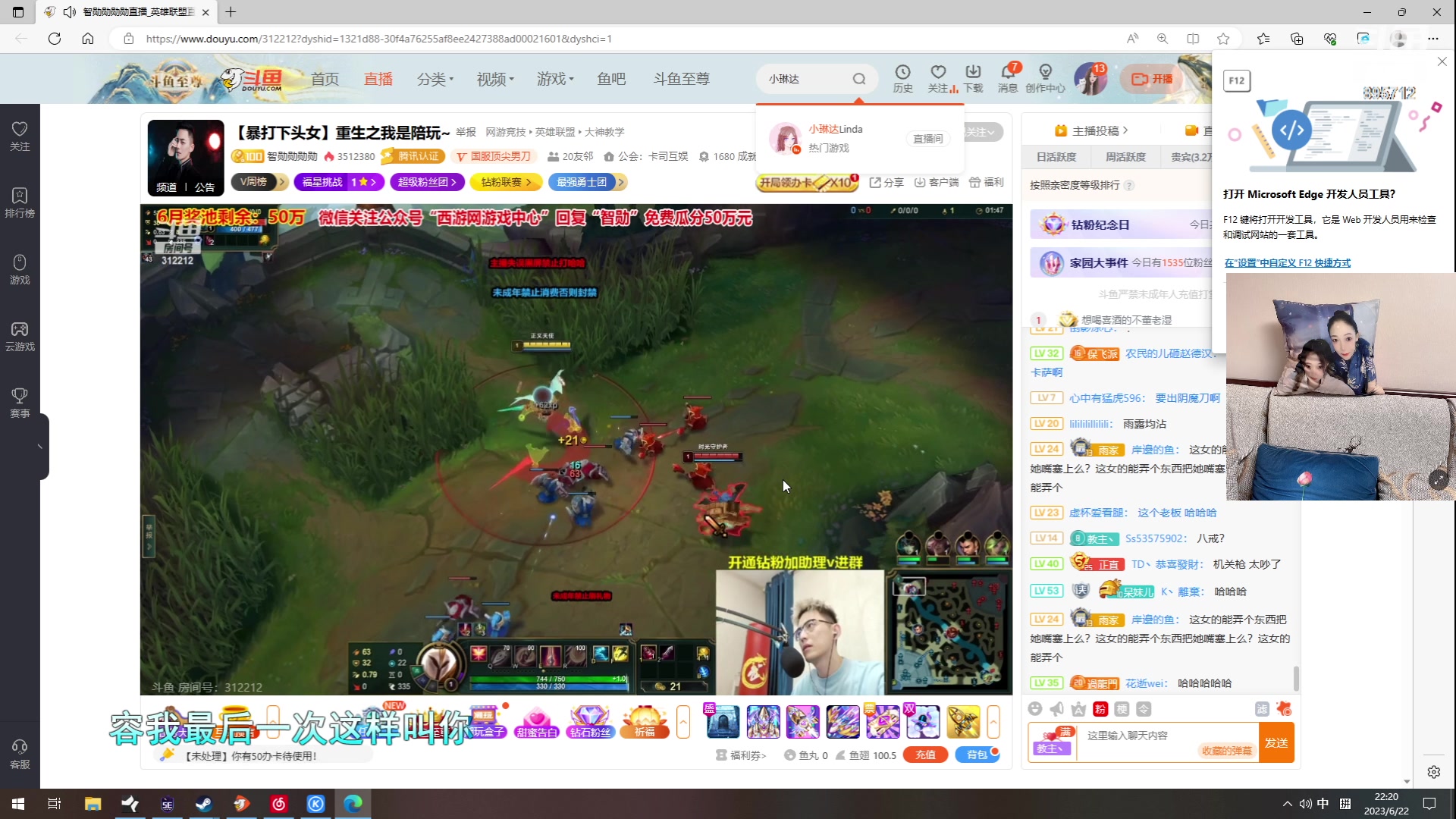Toggle the 梗 meme button in chat
1456x819 pixels.
1122,709
